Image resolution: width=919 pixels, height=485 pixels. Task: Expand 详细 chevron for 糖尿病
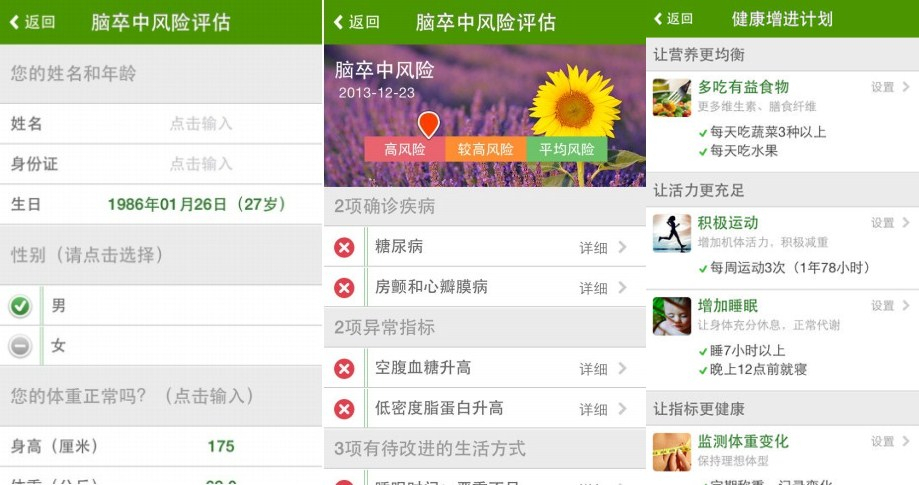[622, 247]
